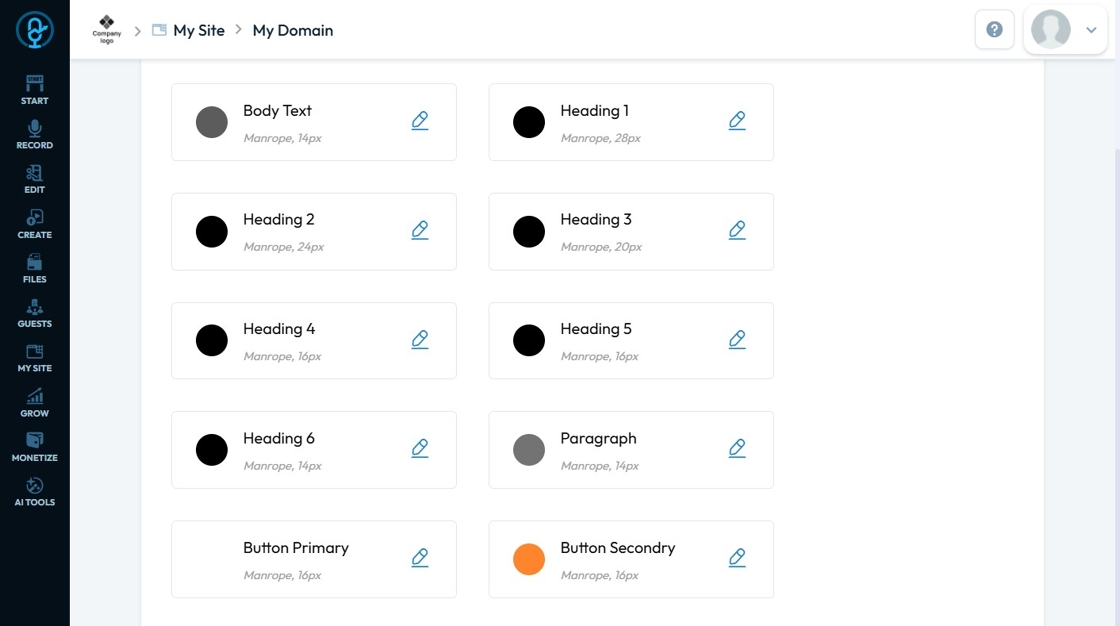Click the orange Button Secondry color swatch
1120x626 pixels.
click(529, 559)
